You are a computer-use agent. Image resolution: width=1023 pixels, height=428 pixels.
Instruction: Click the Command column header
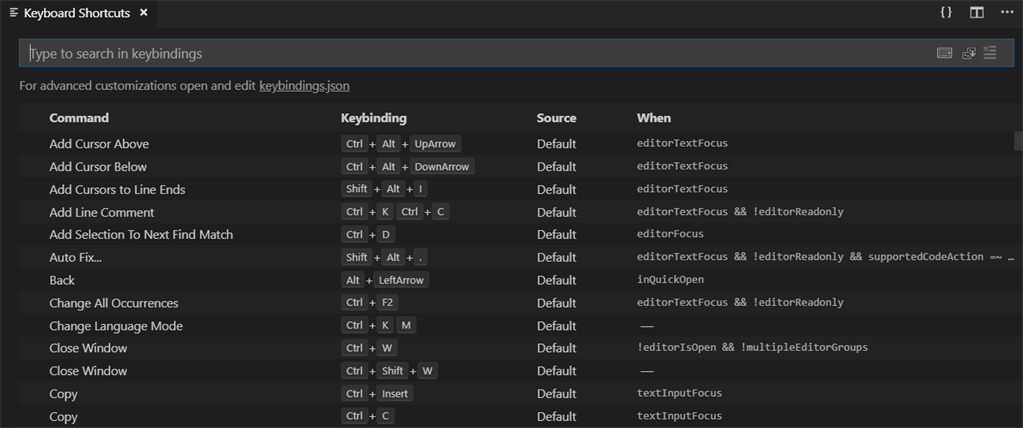[x=79, y=118]
